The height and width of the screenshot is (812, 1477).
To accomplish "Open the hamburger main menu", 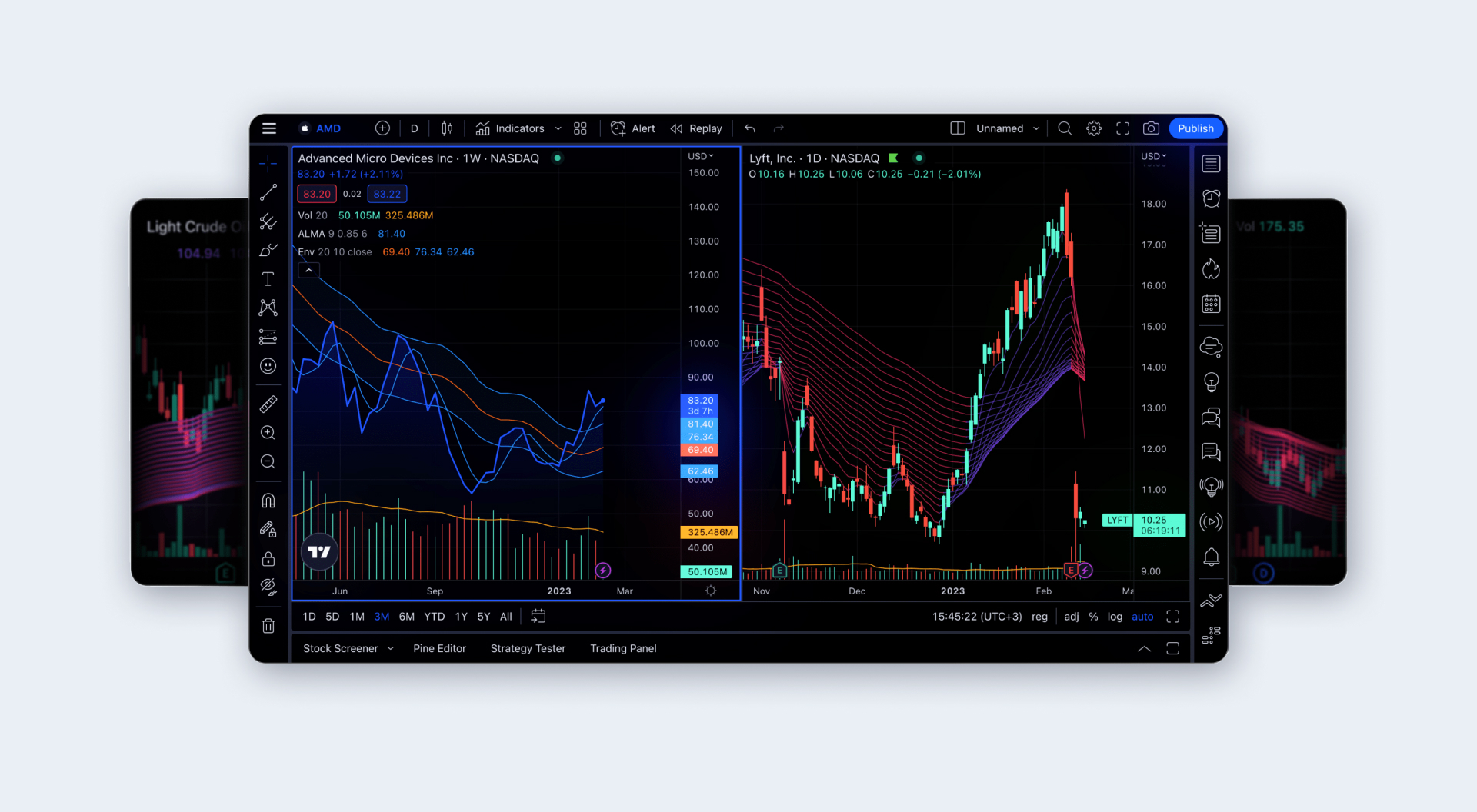I will pos(269,128).
